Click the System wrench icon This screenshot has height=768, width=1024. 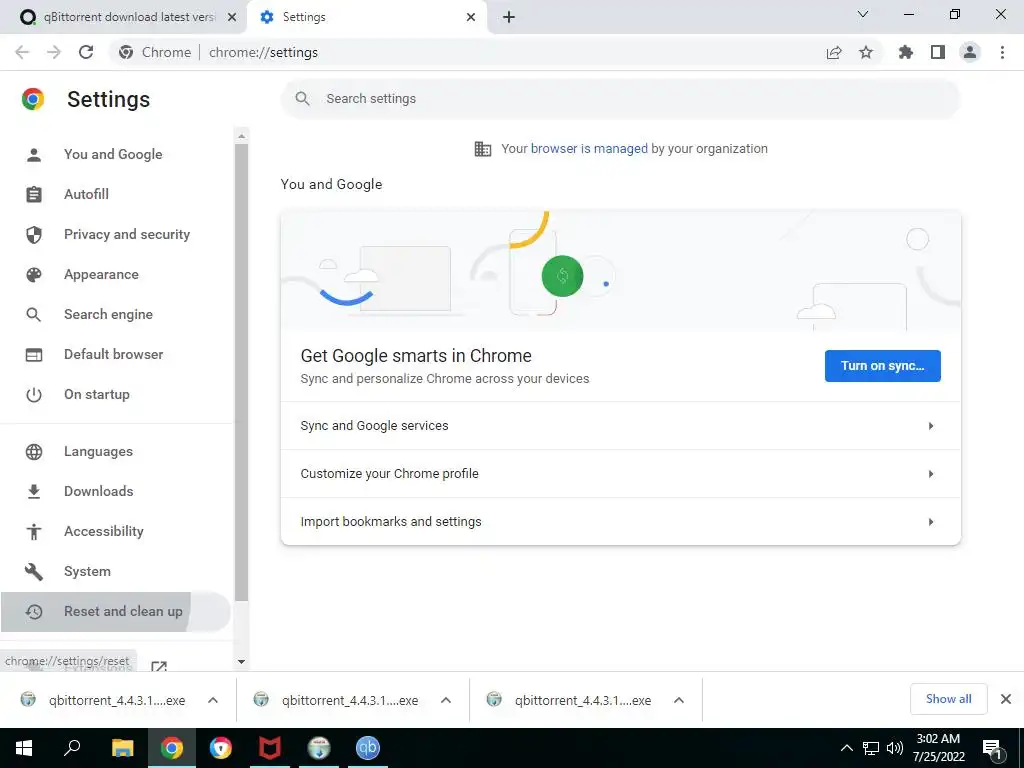(x=34, y=572)
